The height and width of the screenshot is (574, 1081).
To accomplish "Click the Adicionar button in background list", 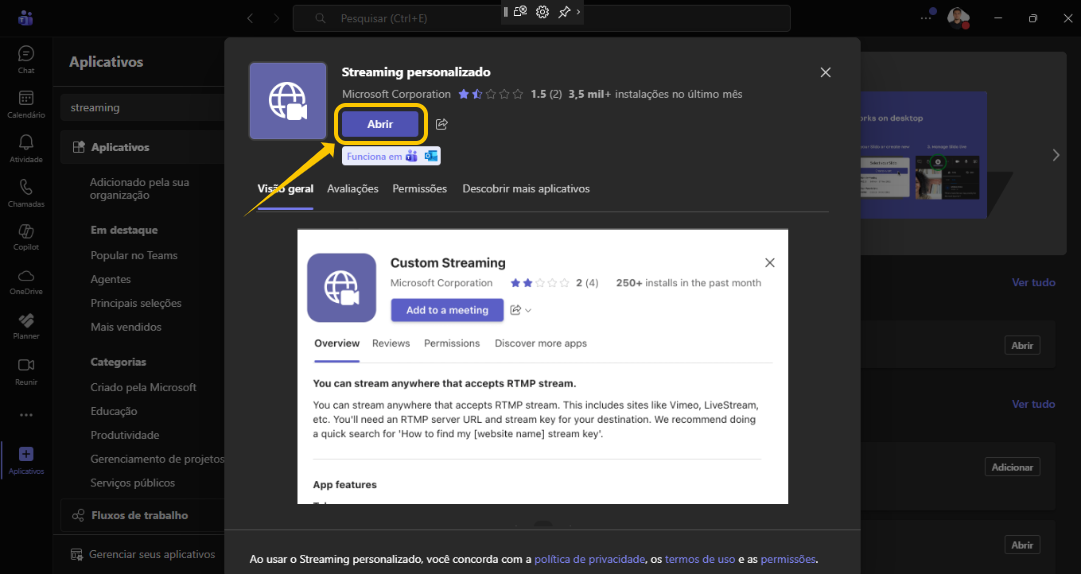I will (1012, 467).
